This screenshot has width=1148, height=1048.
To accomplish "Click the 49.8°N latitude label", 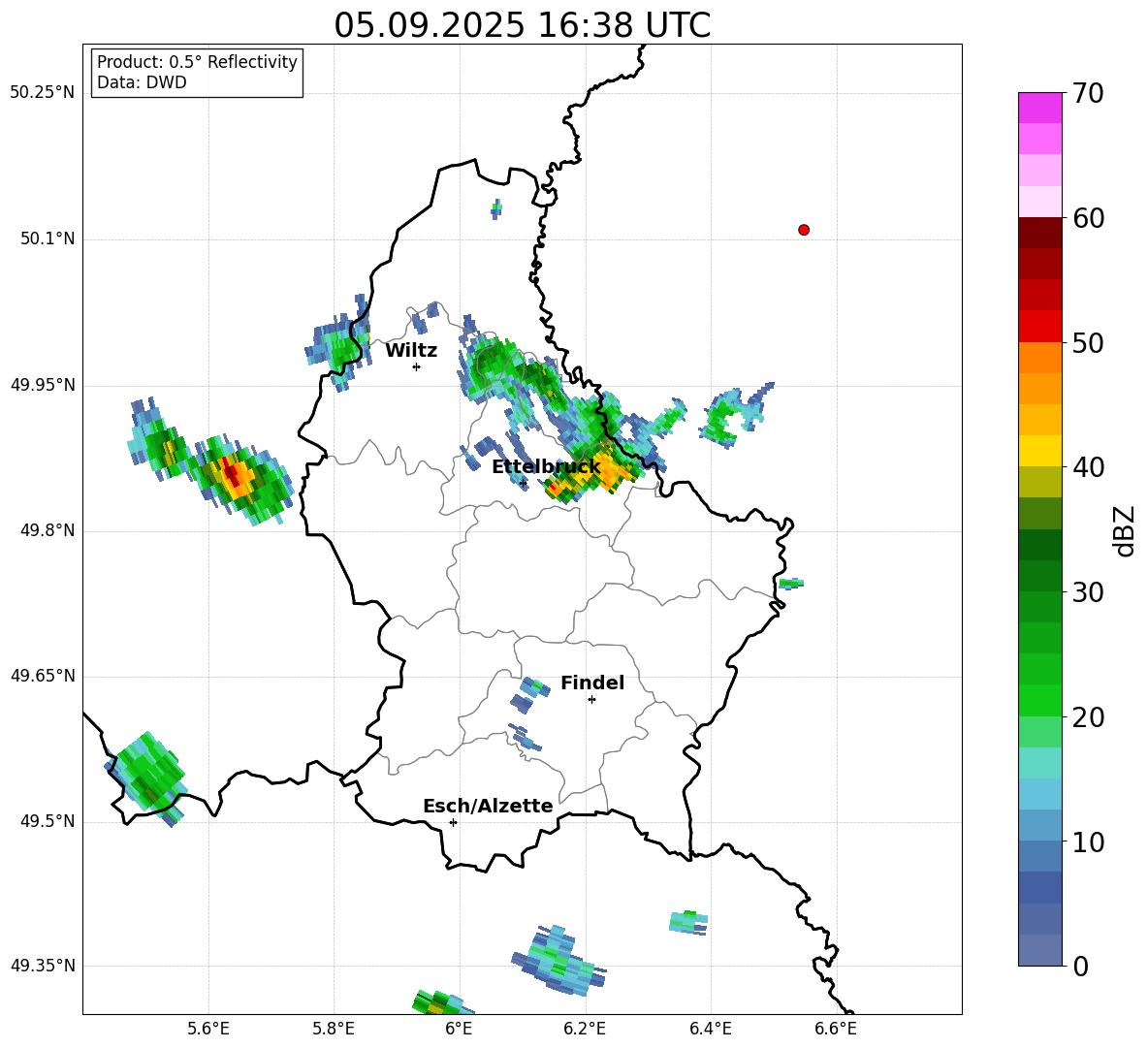I will click(x=48, y=530).
